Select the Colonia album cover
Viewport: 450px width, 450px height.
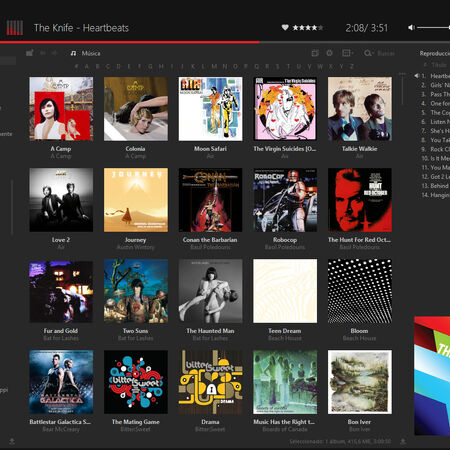[x=136, y=109]
